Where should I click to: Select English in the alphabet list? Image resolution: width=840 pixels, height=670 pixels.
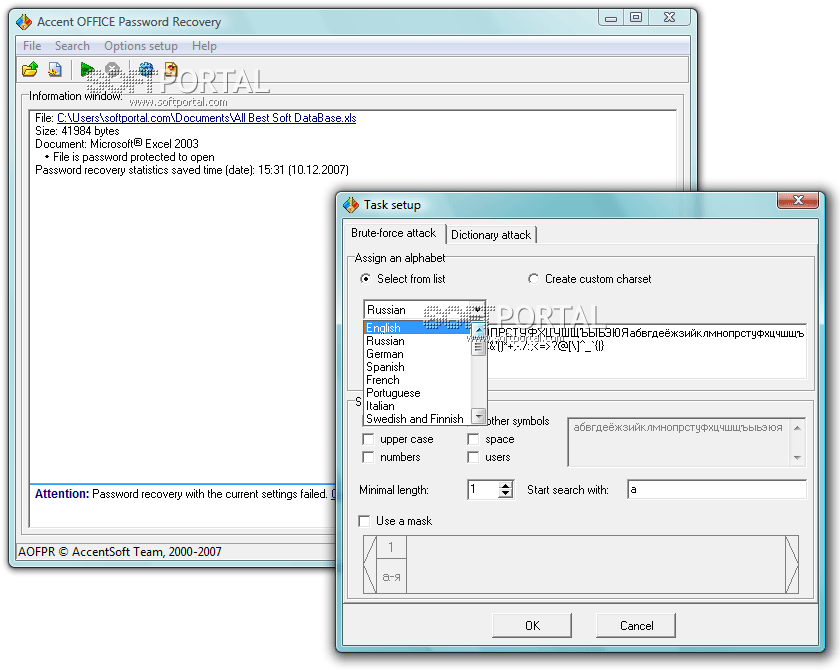click(x=418, y=328)
